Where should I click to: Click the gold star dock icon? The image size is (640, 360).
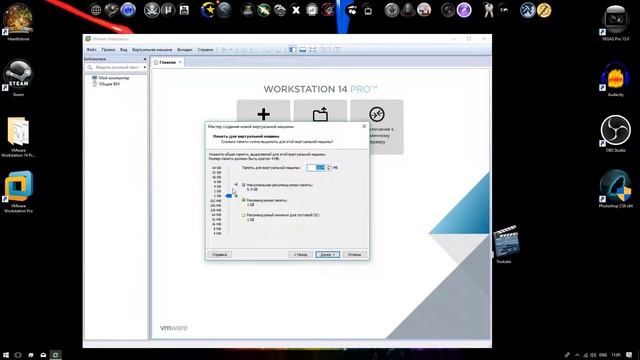coord(208,10)
